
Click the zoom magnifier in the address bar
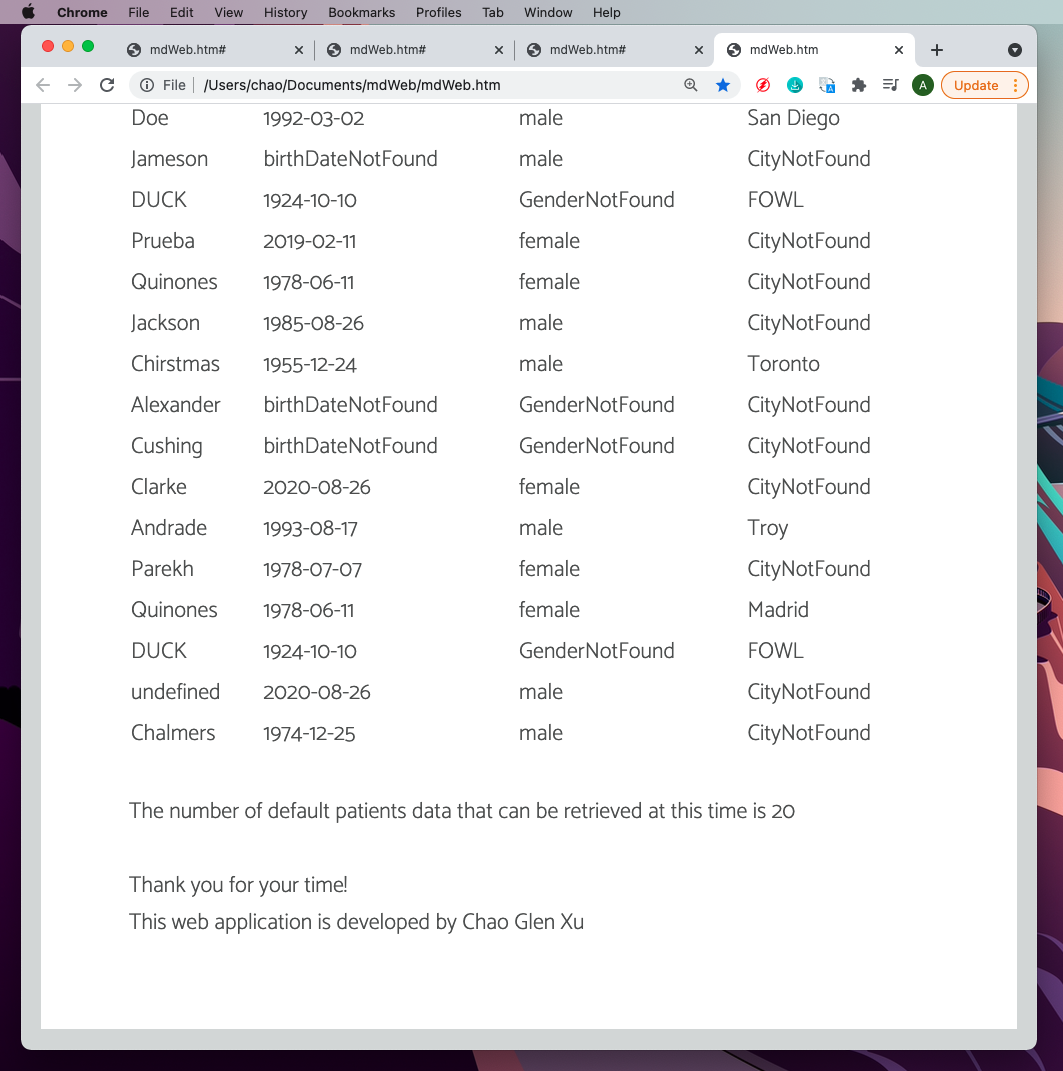pos(690,85)
